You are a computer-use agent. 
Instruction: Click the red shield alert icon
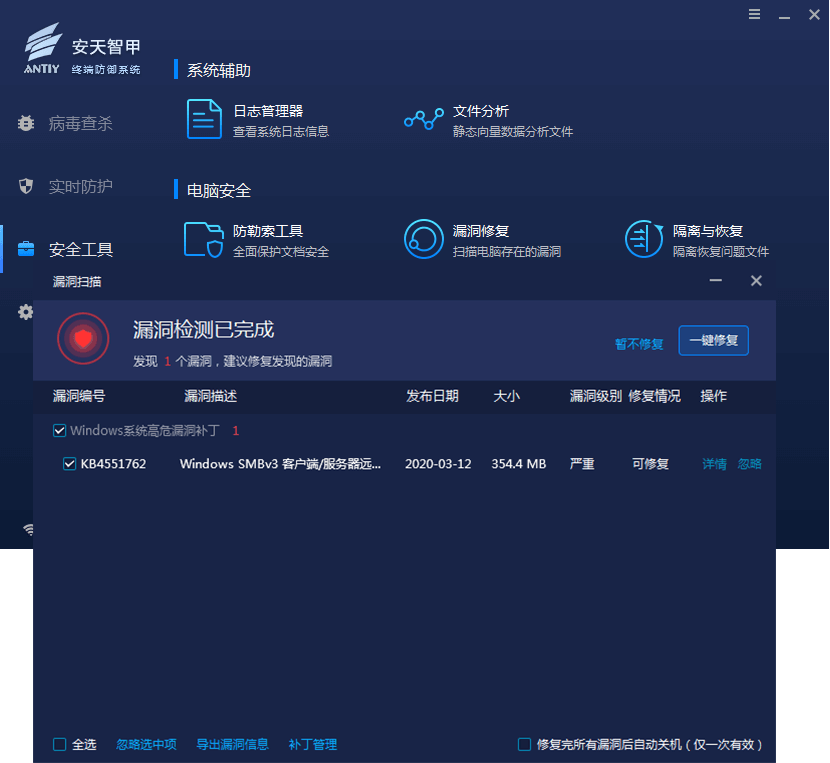[83, 338]
